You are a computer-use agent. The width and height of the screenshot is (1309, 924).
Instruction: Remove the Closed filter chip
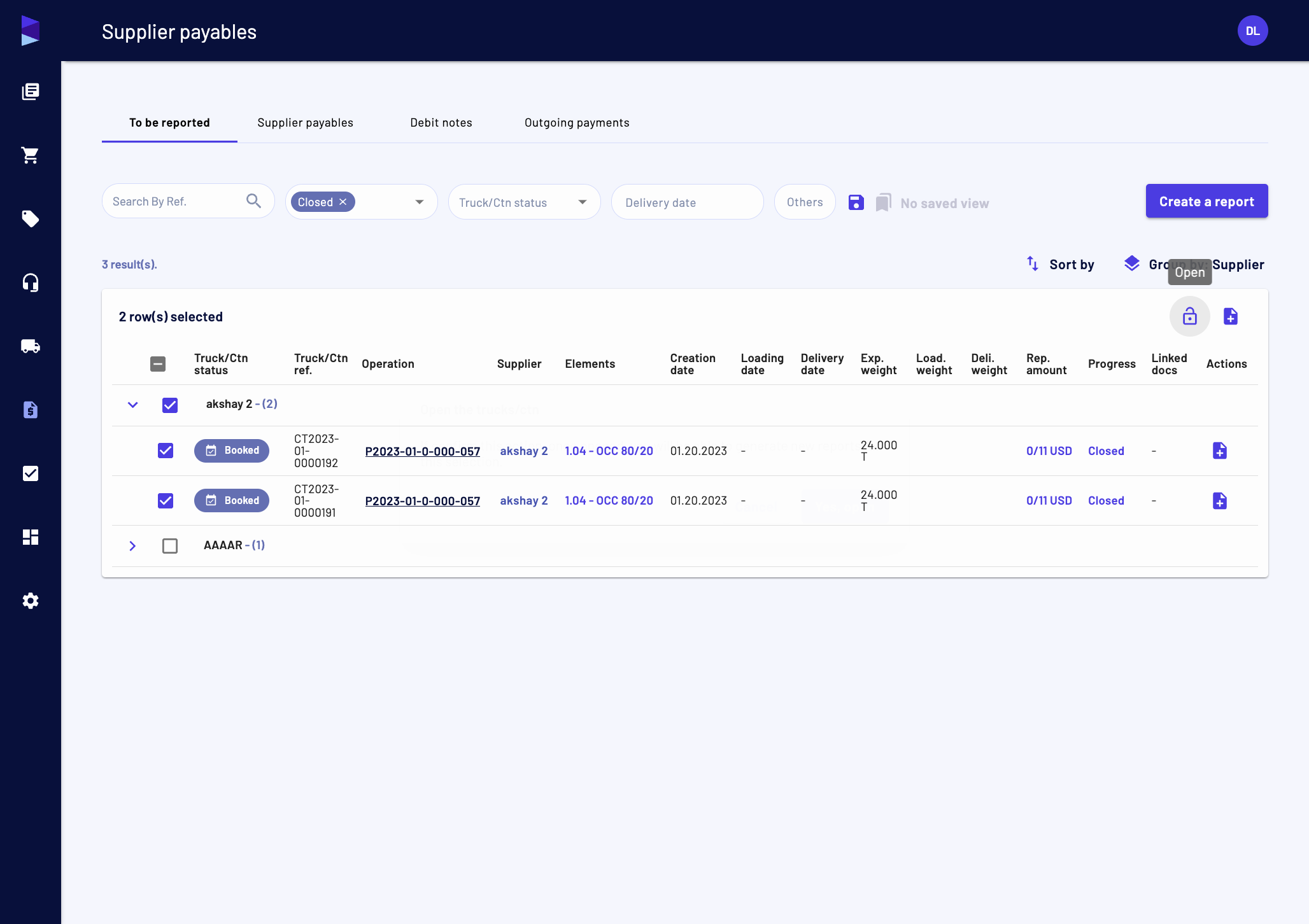click(x=343, y=202)
